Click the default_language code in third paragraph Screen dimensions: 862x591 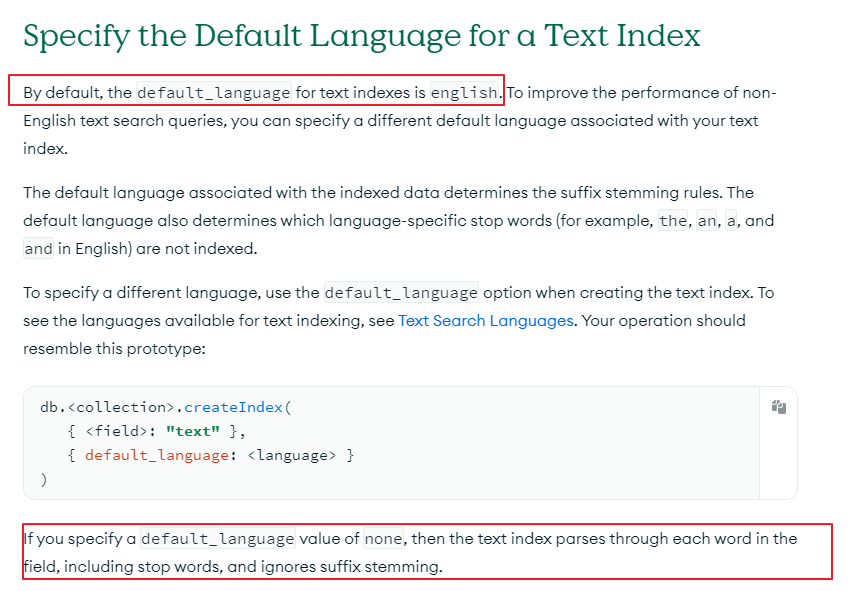(401, 292)
